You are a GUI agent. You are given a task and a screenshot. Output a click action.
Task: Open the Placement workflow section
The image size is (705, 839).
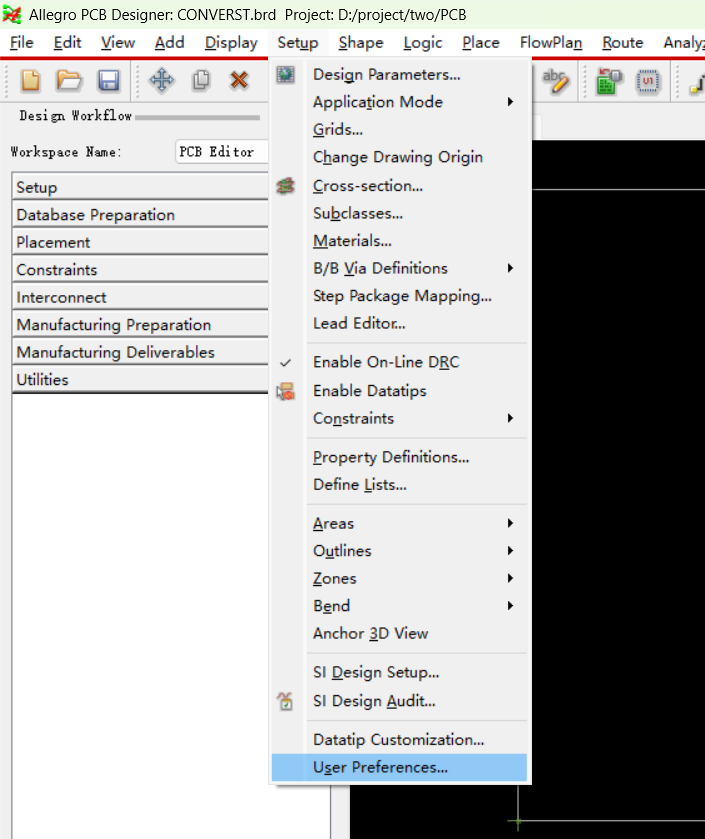pos(140,242)
